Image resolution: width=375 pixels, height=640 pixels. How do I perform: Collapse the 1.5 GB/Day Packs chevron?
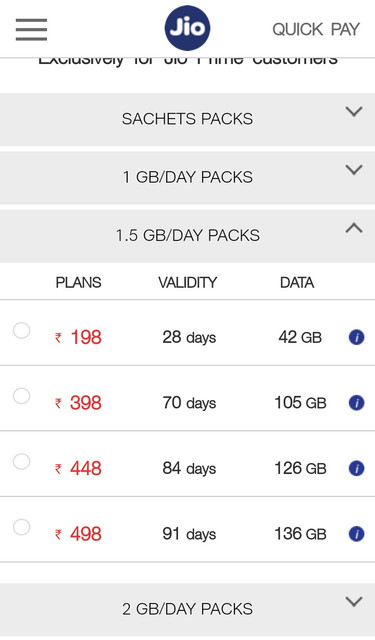[x=354, y=228]
